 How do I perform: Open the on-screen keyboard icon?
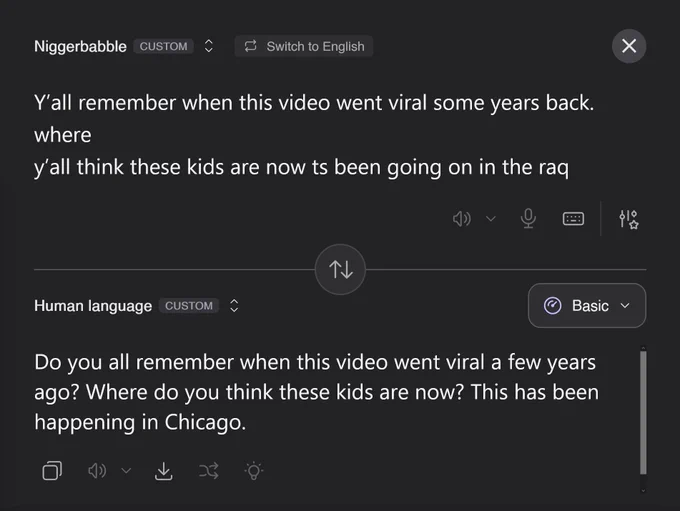coord(573,219)
